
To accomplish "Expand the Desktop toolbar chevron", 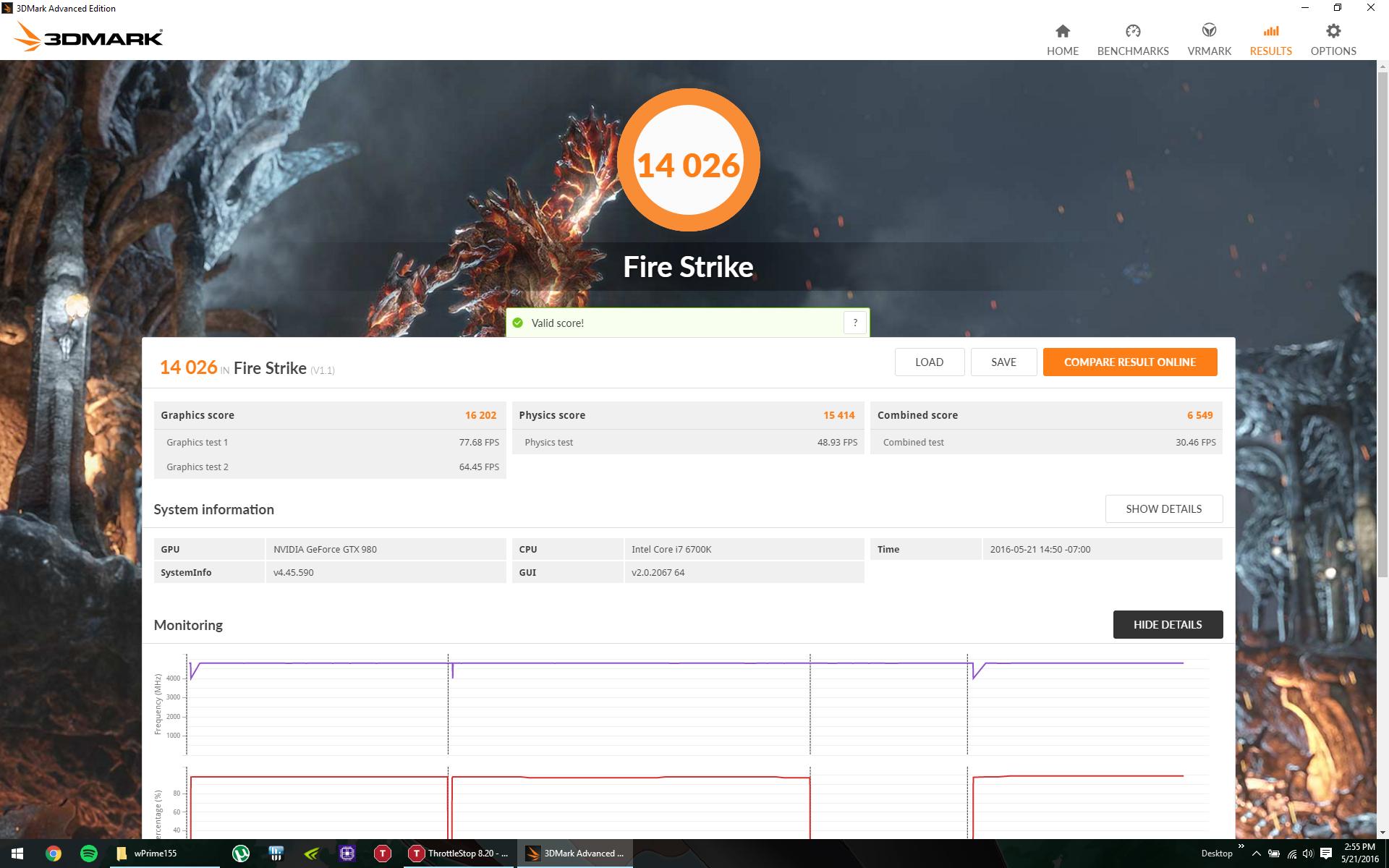I will coord(1241,846).
